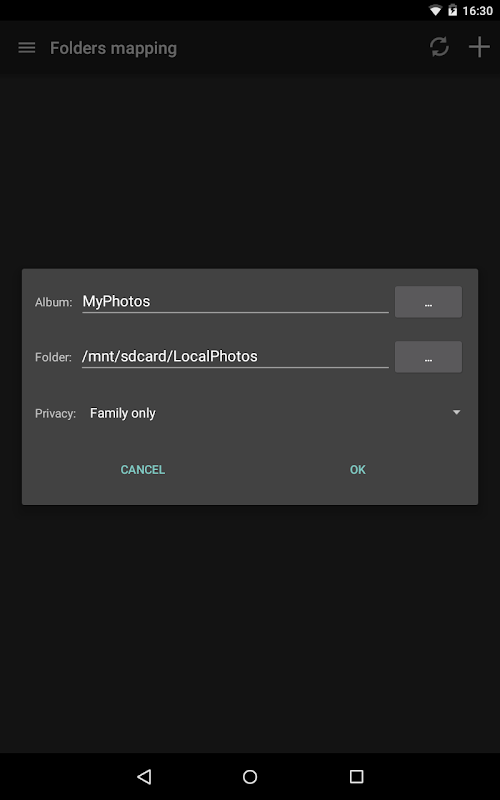The width and height of the screenshot is (500, 800).
Task: Edit the /mnt/sdcard/LocalPhotos folder path field
Action: (x=235, y=356)
